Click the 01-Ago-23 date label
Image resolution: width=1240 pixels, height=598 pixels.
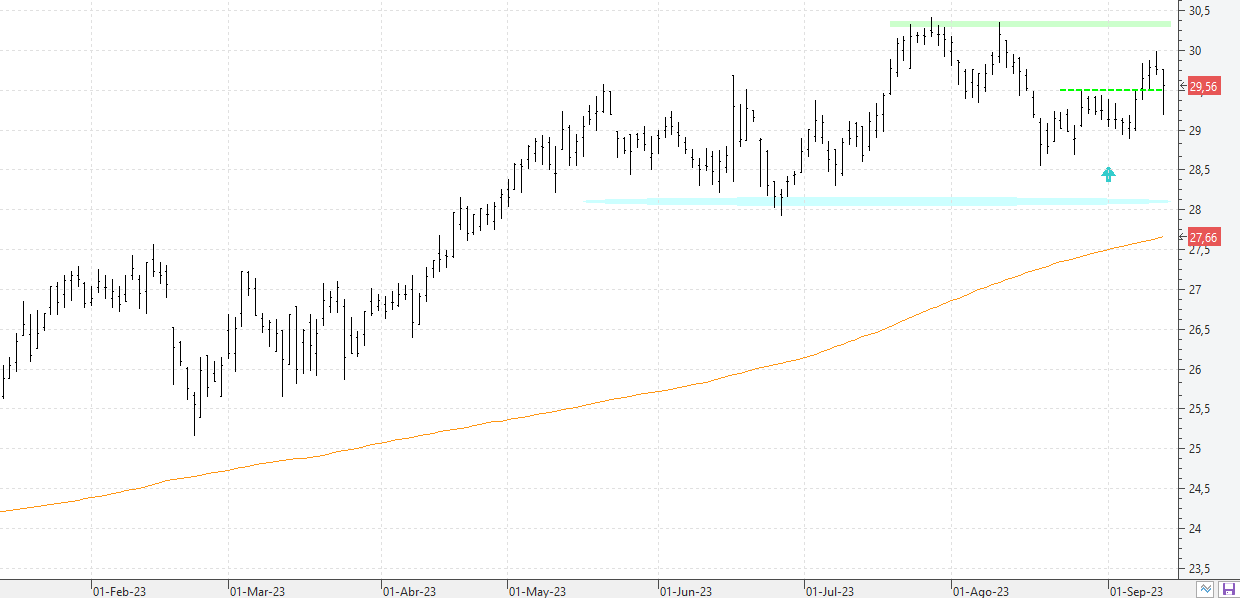tap(981, 591)
